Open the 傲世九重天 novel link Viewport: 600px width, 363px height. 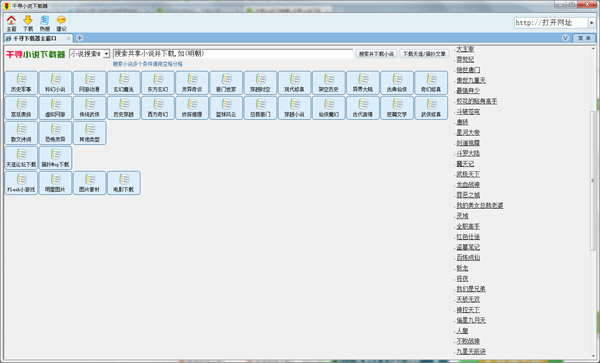click(471, 80)
